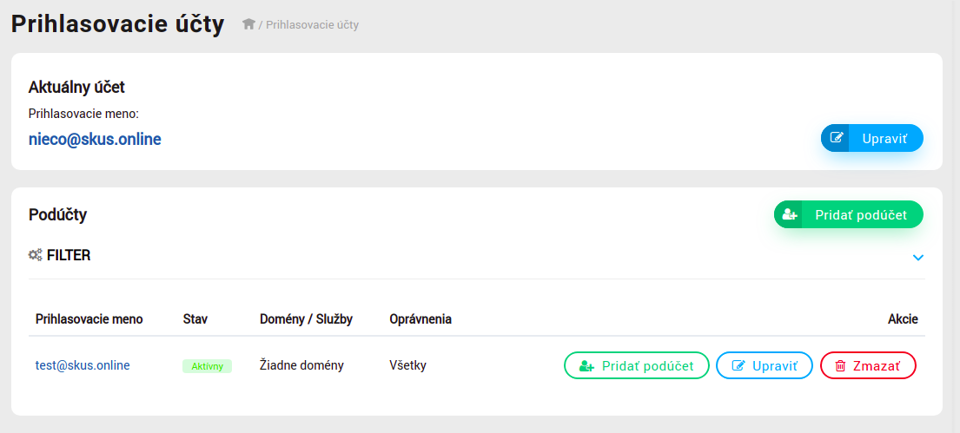Select Prihlasovacie účty breadcrumb item

click(x=312, y=25)
